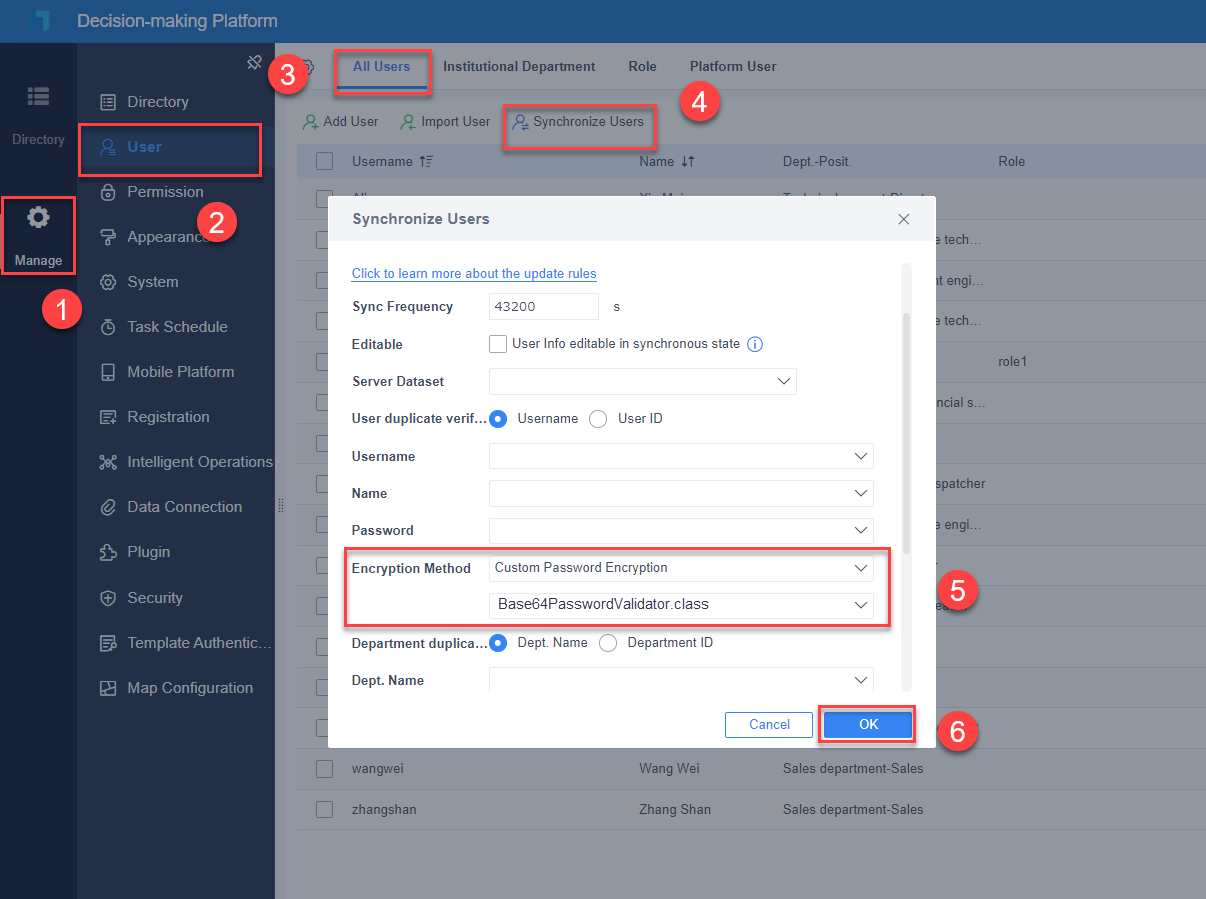Click the zhangshan username cell
This screenshot has height=899, width=1206.
(x=385, y=809)
